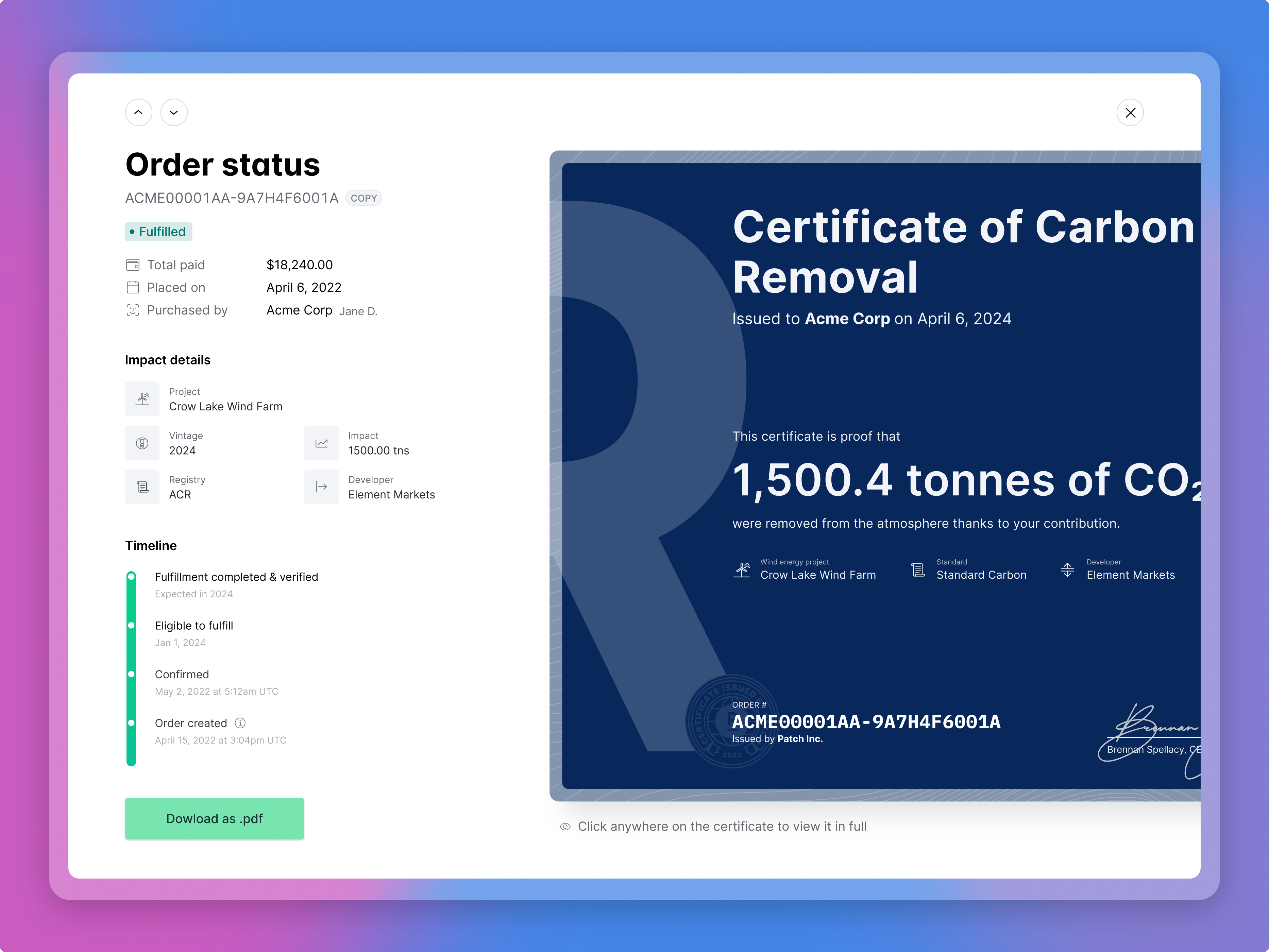Click 'Click anywhere on the certificate' hint text
The width and height of the screenshot is (1269, 952).
click(722, 827)
